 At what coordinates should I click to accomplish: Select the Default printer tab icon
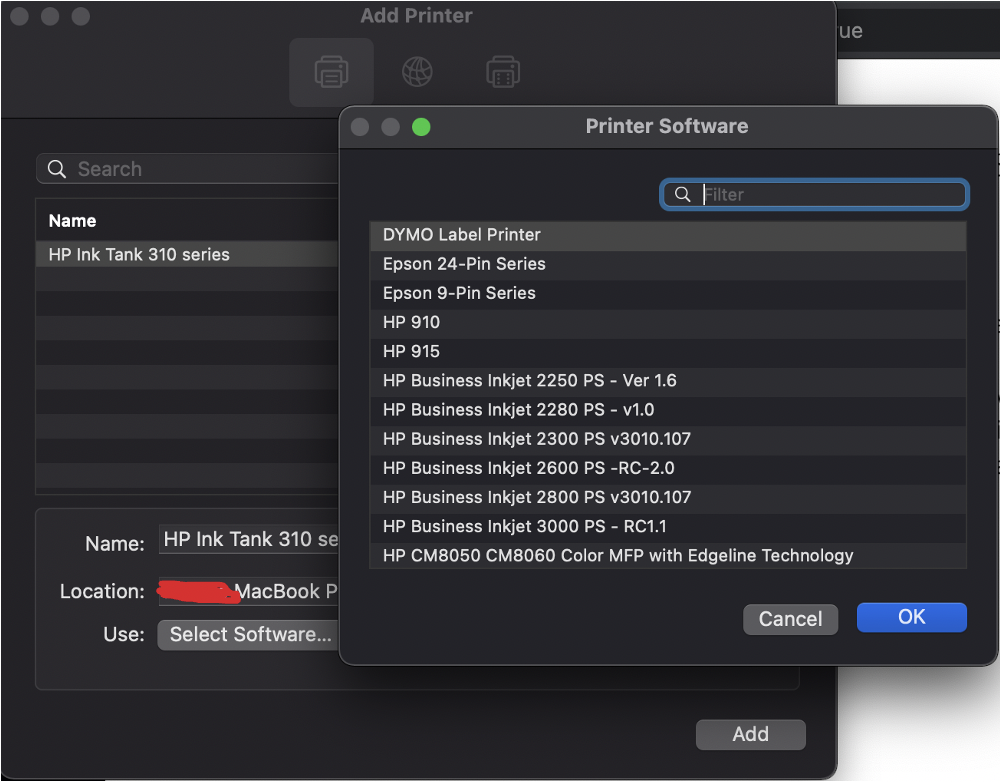click(x=331, y=71)
